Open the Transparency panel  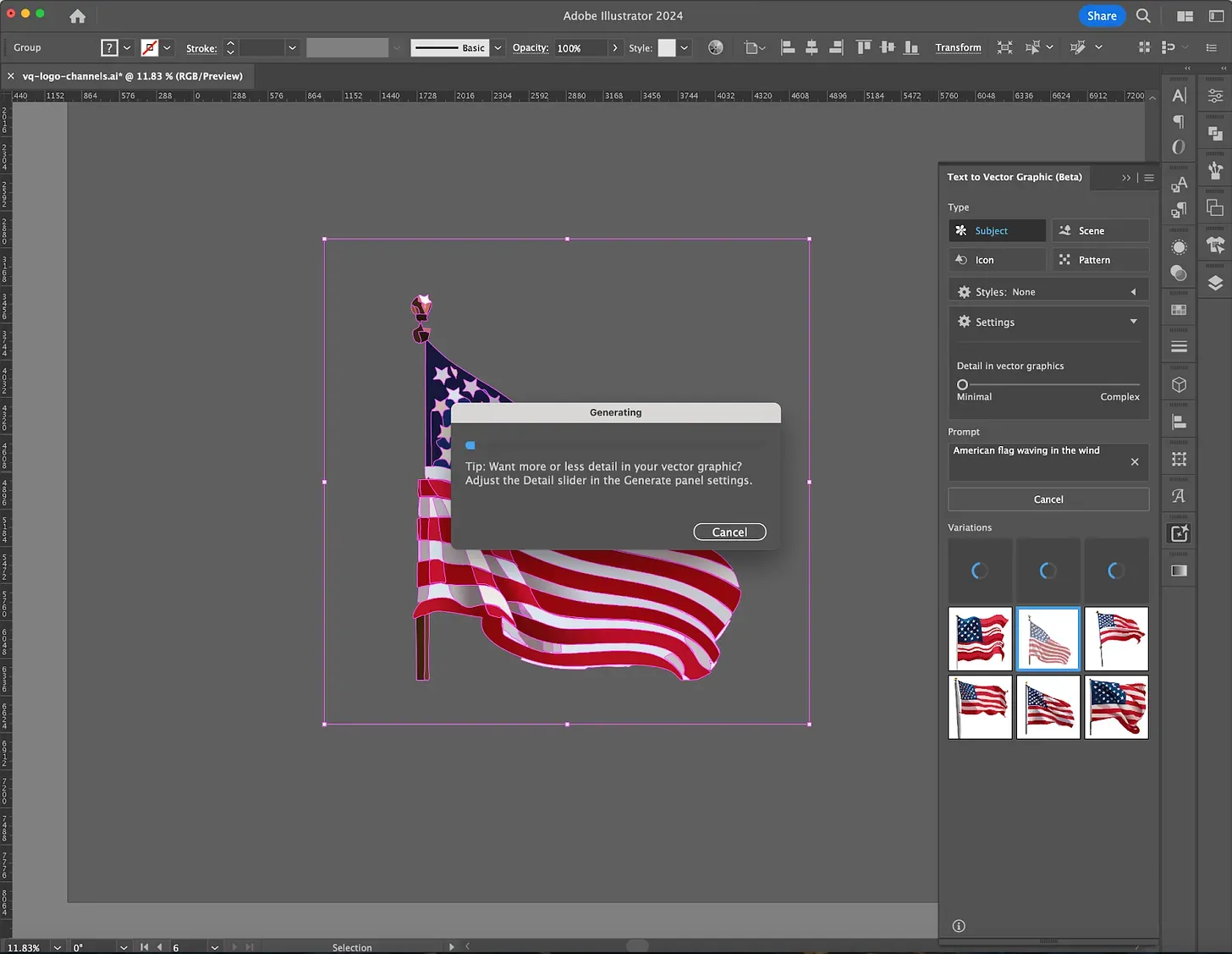click(1179, 273)
